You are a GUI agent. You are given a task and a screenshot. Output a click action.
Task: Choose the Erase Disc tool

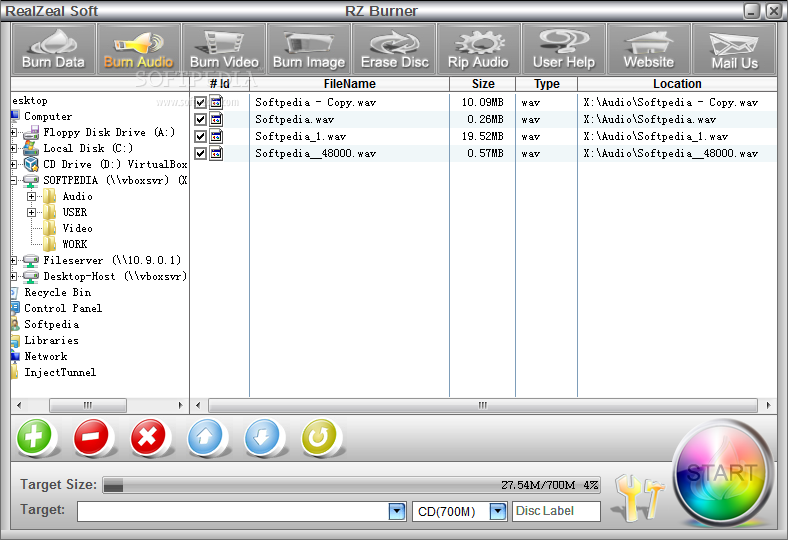(394, 49)
